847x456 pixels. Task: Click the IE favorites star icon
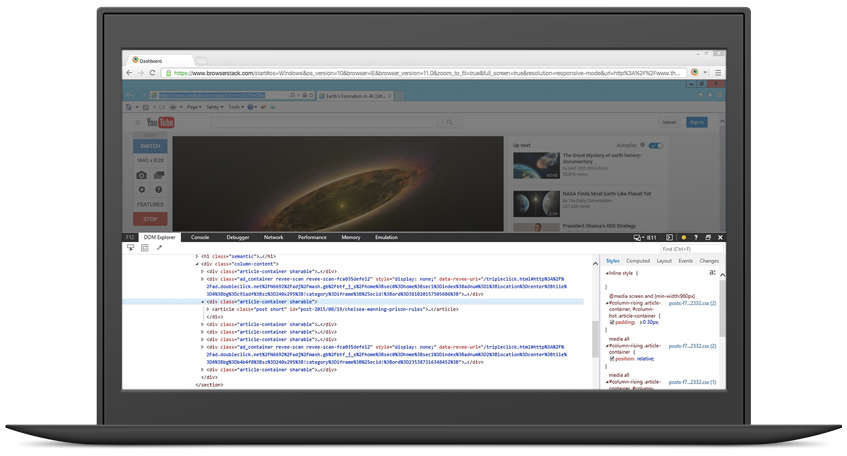coord(710,95)
